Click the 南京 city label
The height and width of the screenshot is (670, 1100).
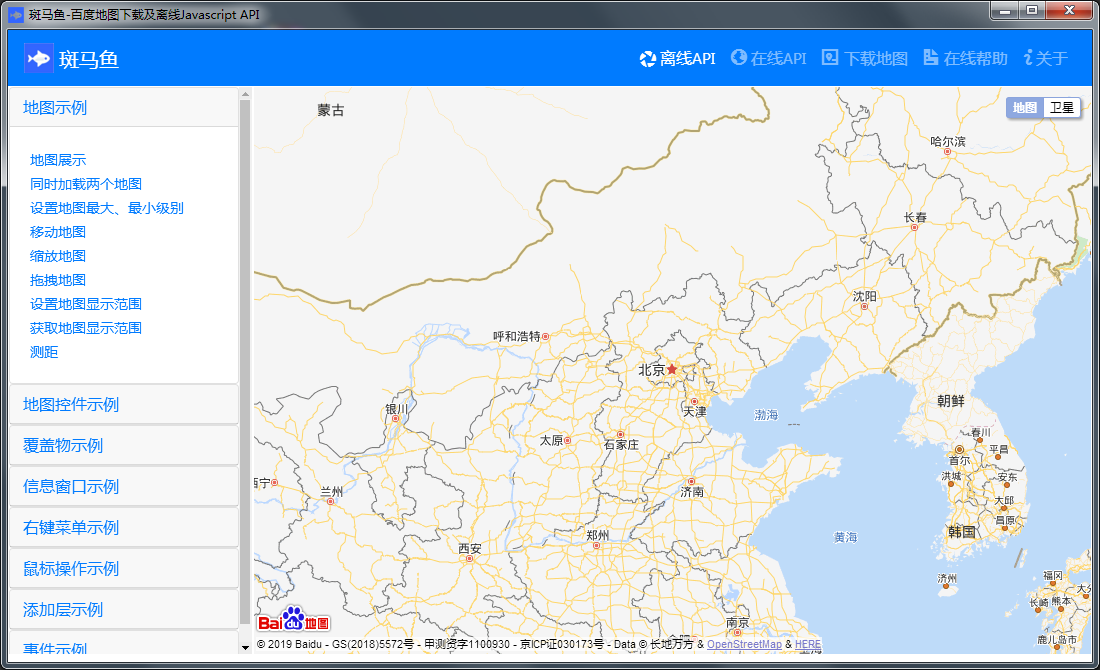737,622
